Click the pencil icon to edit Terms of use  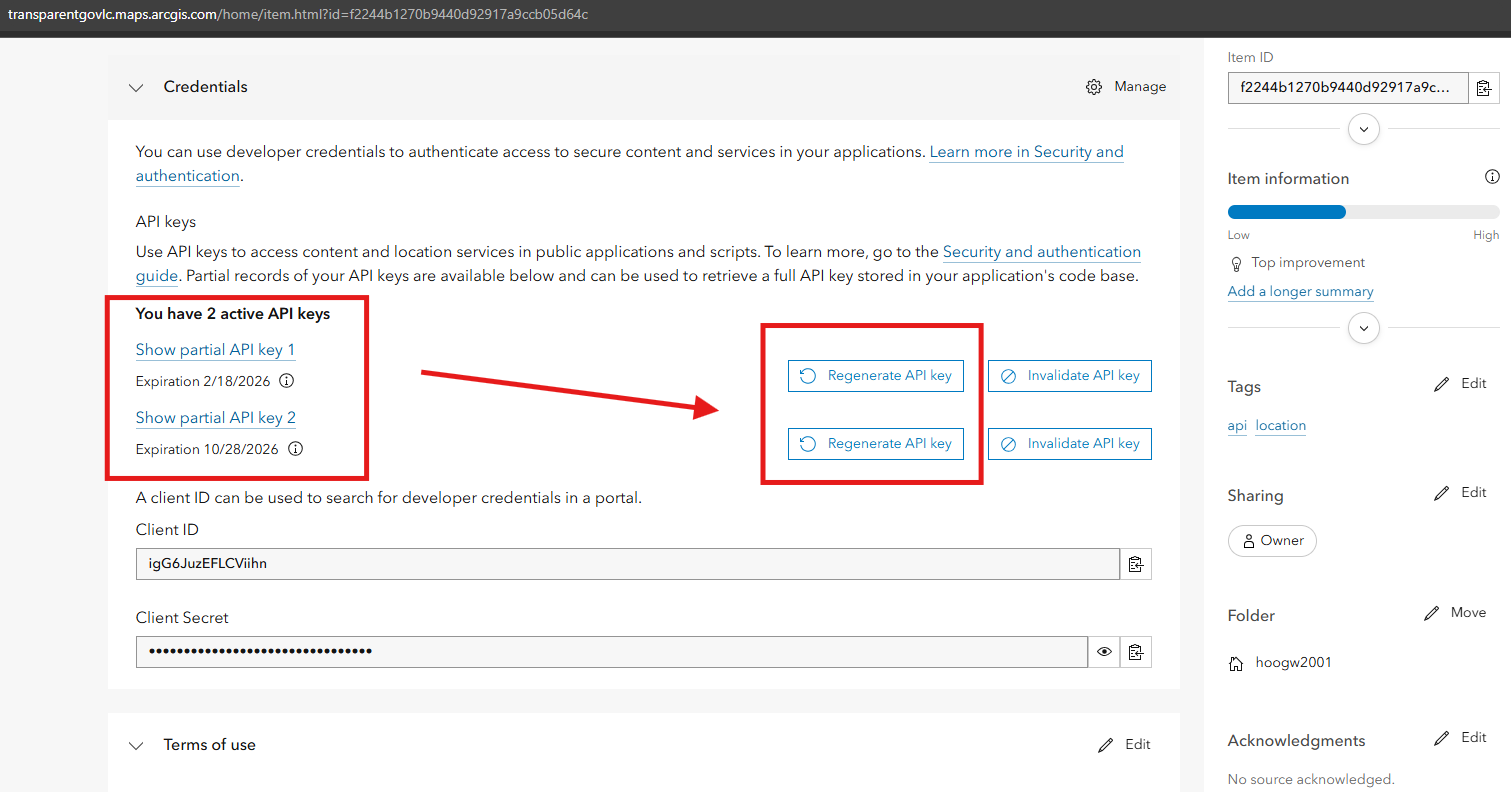pyautogui.click(x=1105, y=745)
